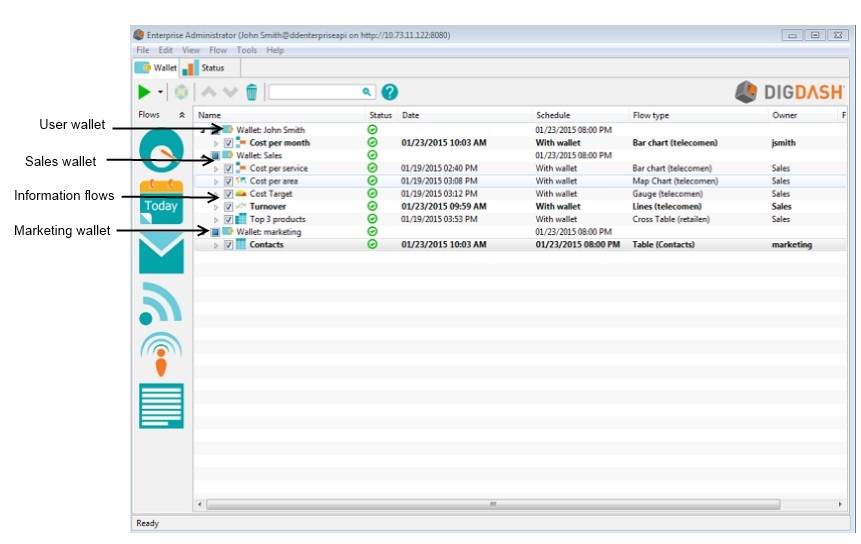Open the File menu
The height and width of the screenshot is (544, 861).
143,50
